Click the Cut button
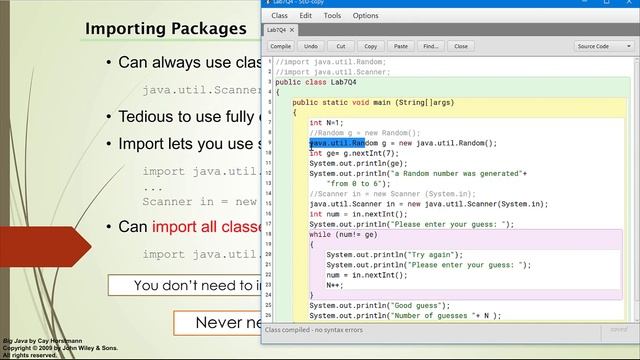The height and width of the screenshot is (360, 640). [341, 46]
